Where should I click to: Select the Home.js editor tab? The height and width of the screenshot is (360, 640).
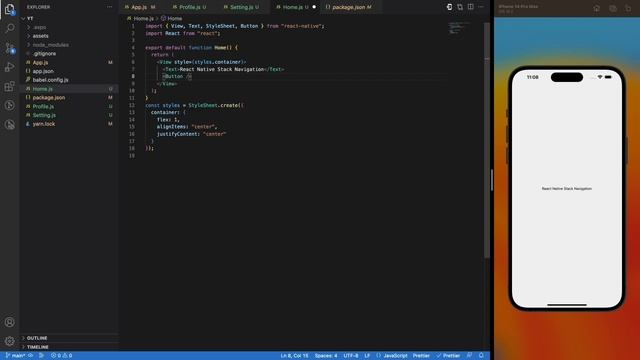click(293, 7)
